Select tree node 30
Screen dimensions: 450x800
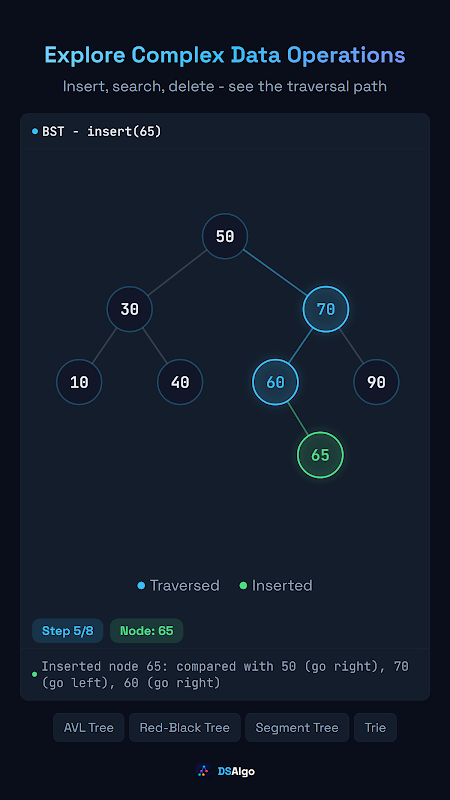[x=130, y=309]
